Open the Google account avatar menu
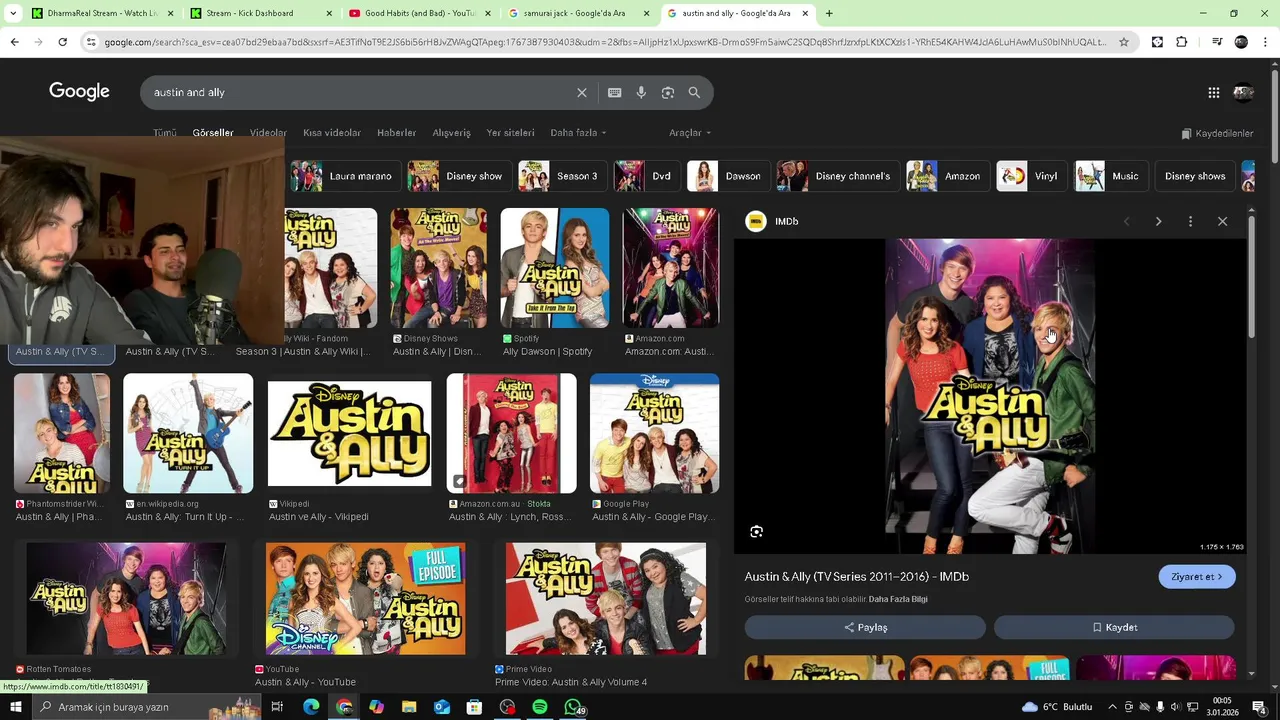1280x720 pixels. (1244, 93)
